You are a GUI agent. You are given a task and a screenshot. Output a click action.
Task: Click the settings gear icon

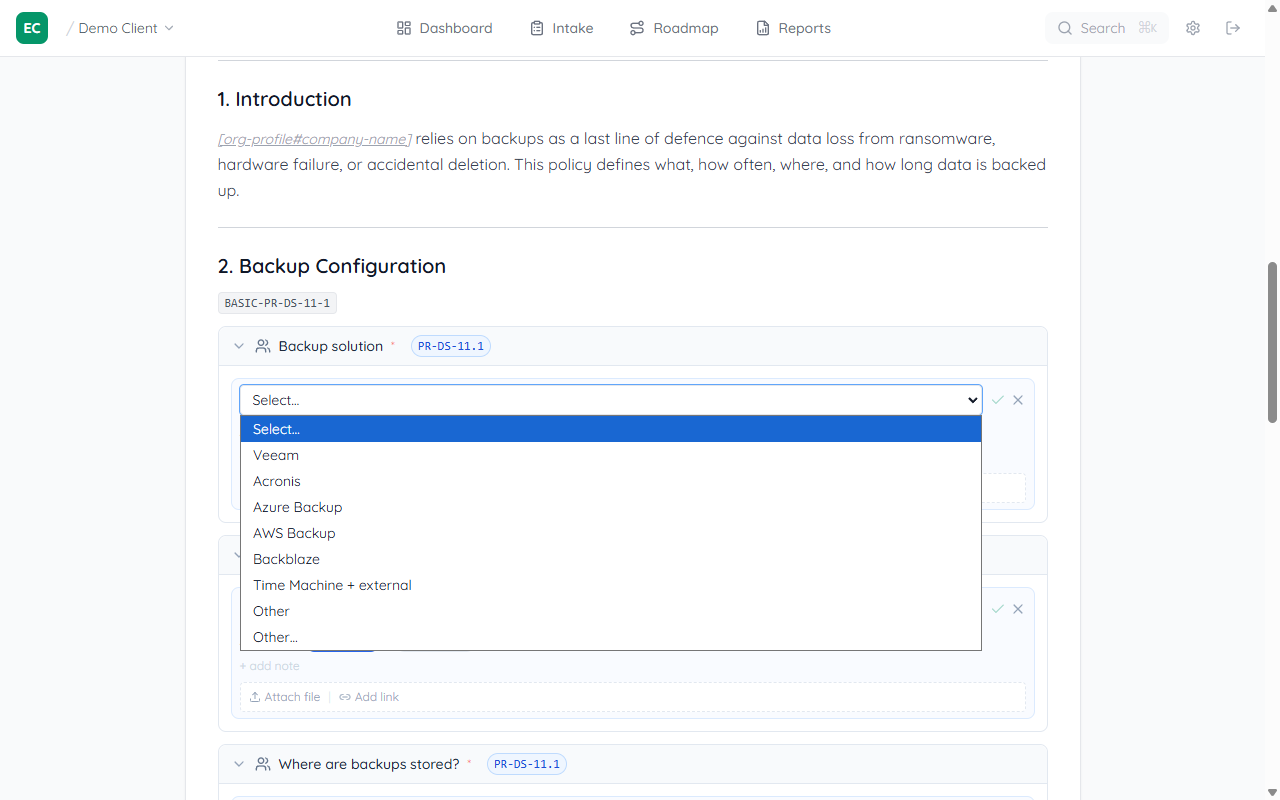pos(1193,28)
